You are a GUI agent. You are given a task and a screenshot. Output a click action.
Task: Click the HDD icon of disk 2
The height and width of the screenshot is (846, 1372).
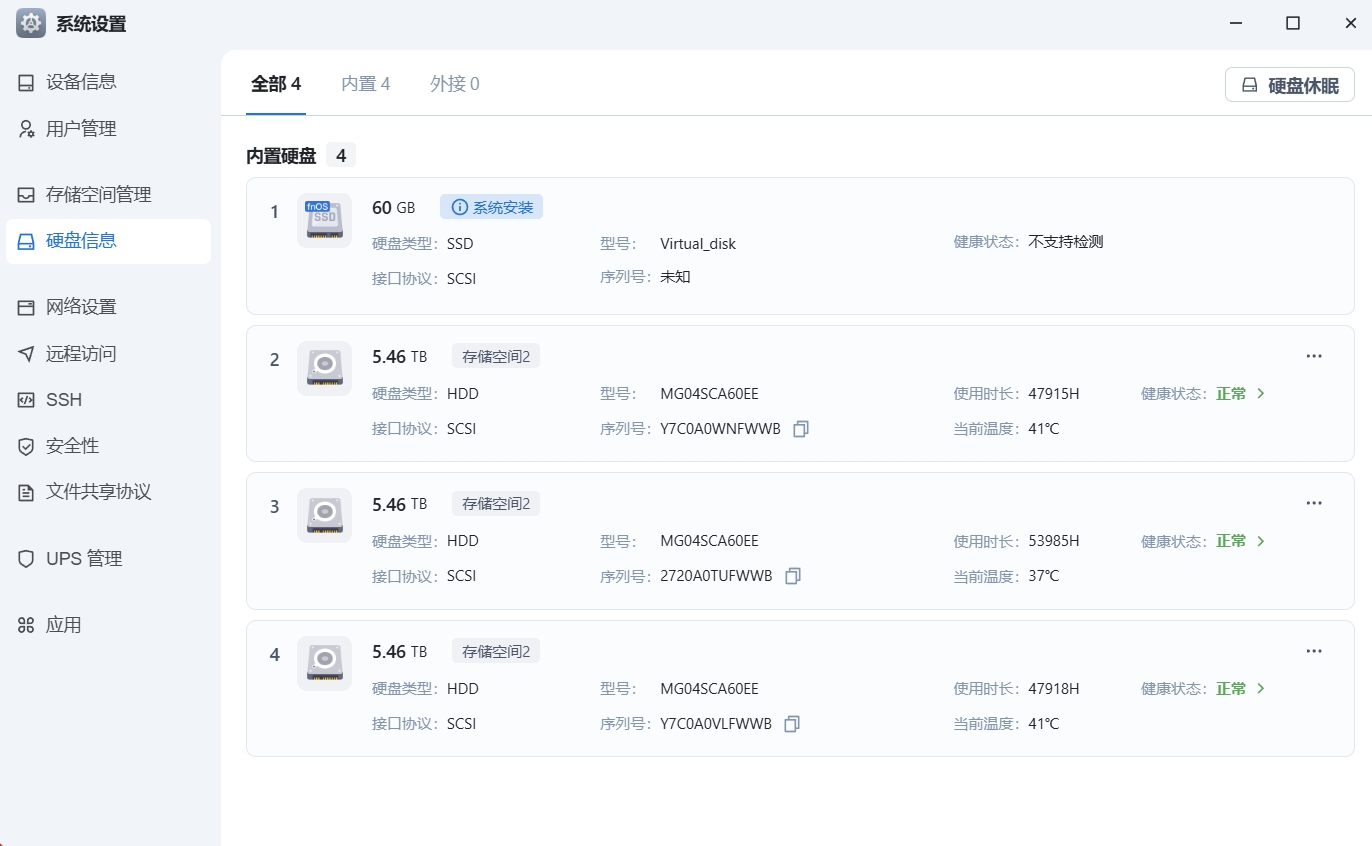tap(324, 368)
